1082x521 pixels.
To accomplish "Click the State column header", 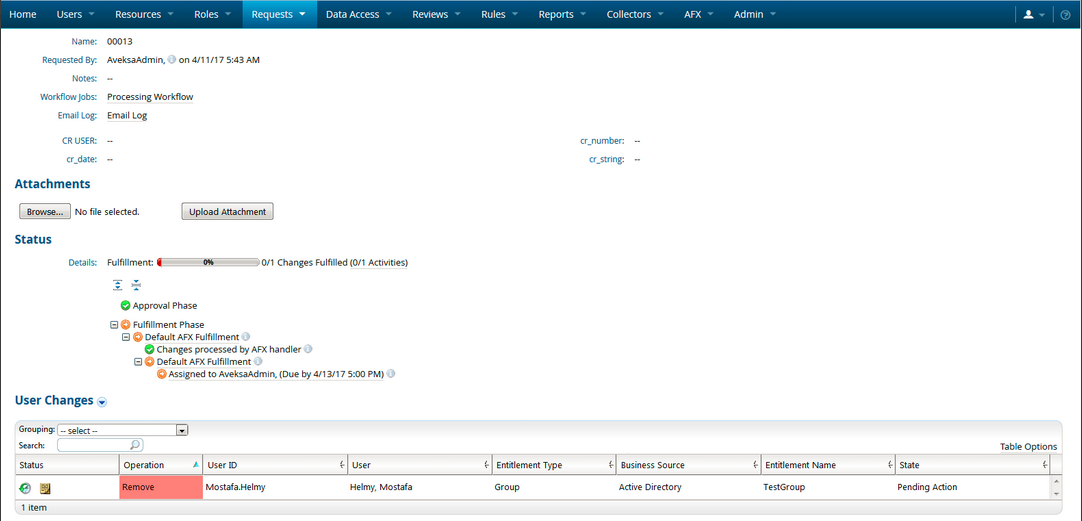I will pyautogui.click(x=972, y=465).
